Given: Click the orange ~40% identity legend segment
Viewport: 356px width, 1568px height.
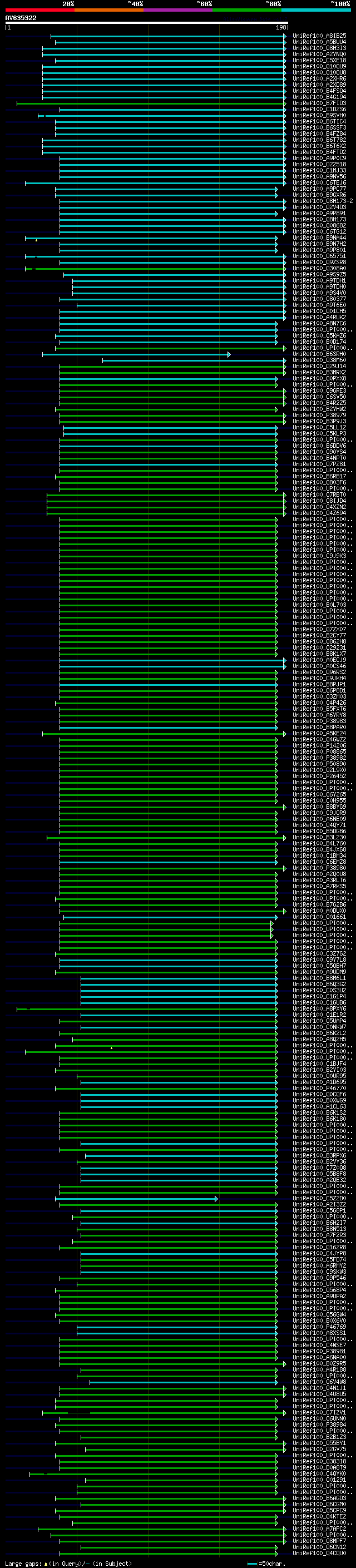Looking at the screenshot, I should (x=109, y=10).
